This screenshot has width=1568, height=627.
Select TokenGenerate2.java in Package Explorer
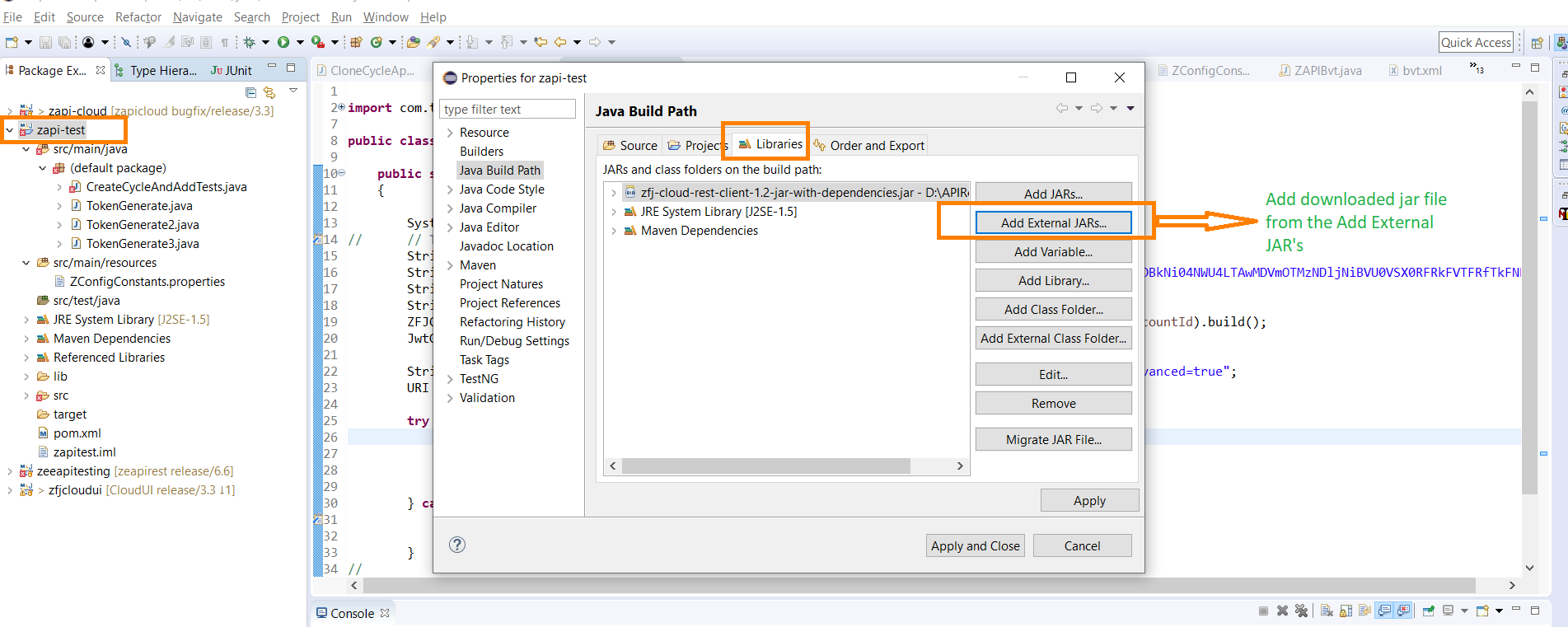coord(143,225)
